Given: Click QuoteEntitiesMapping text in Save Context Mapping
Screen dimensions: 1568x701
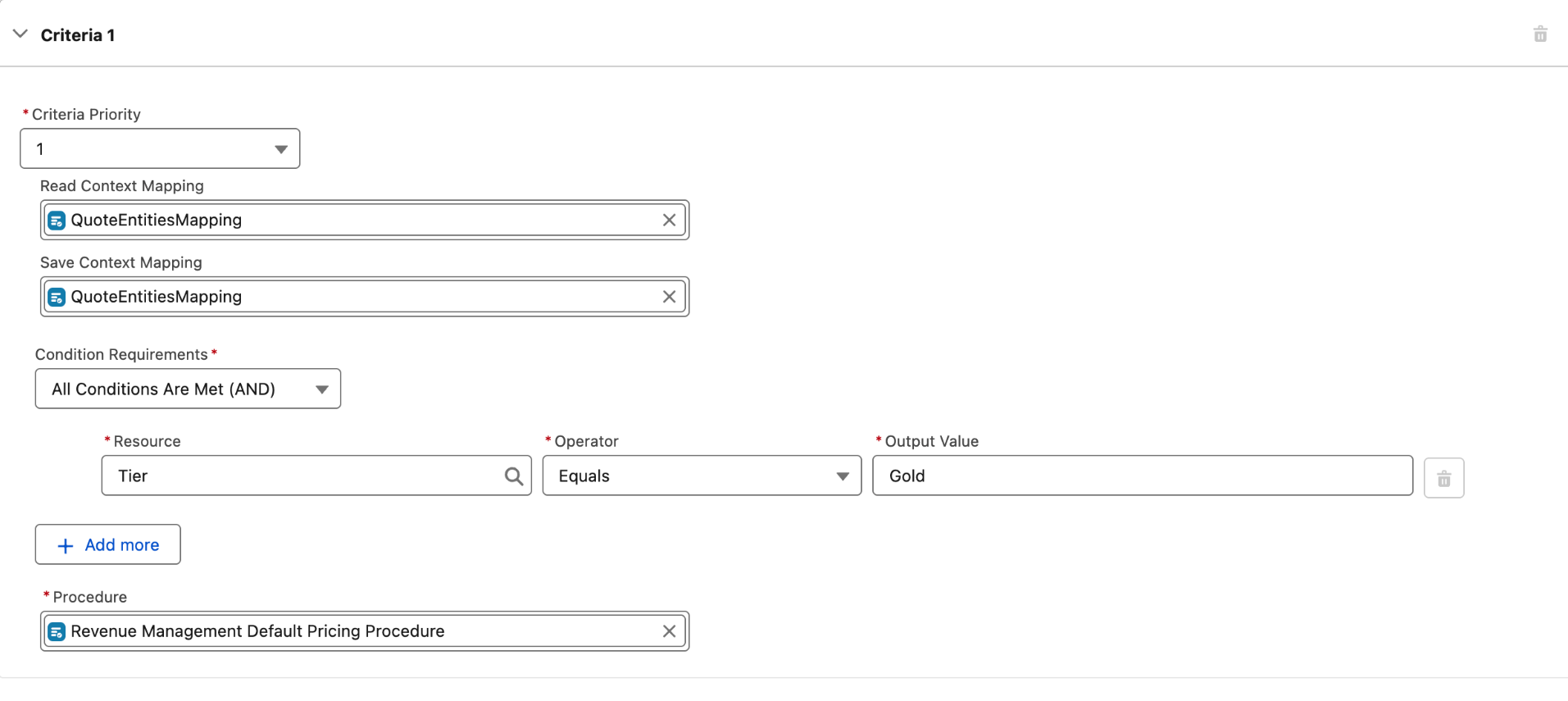Looking at the screenshot, I should pos(157,297).
